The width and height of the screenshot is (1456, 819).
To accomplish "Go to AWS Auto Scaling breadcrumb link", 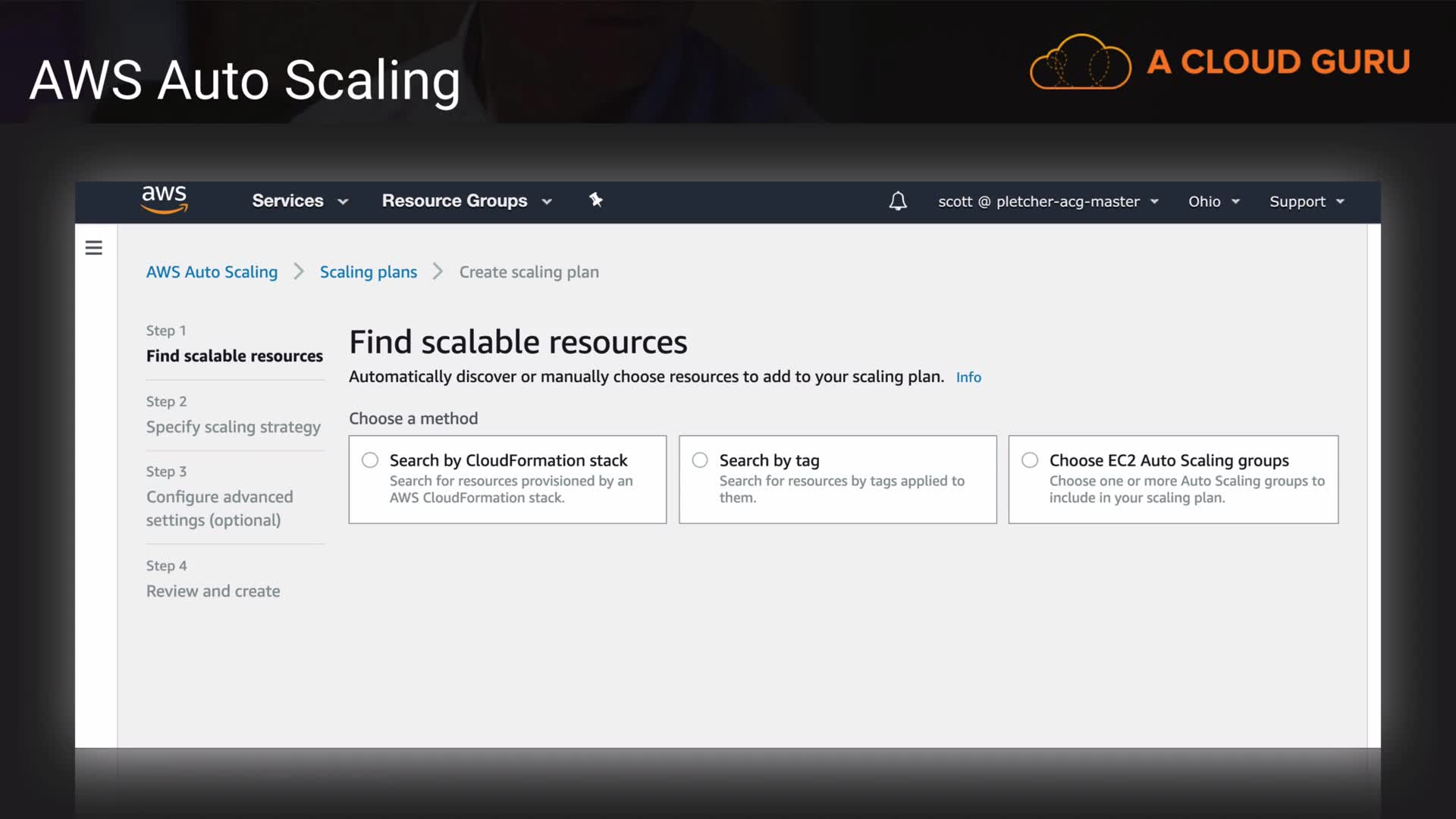I will click(x=212, y=272).
